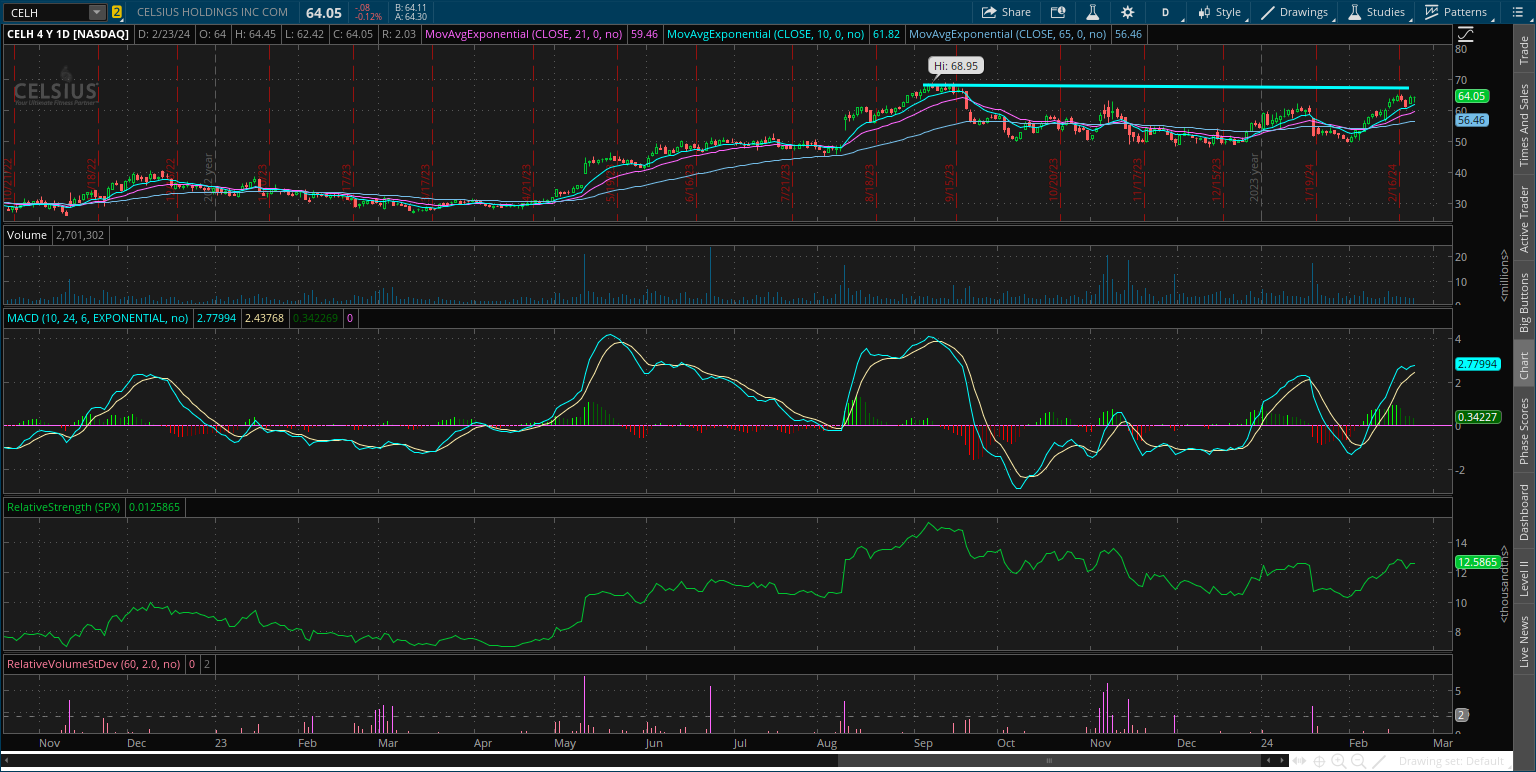
Task: Click the RelativeVolumeStDev study label
Action: click(94, 663)
